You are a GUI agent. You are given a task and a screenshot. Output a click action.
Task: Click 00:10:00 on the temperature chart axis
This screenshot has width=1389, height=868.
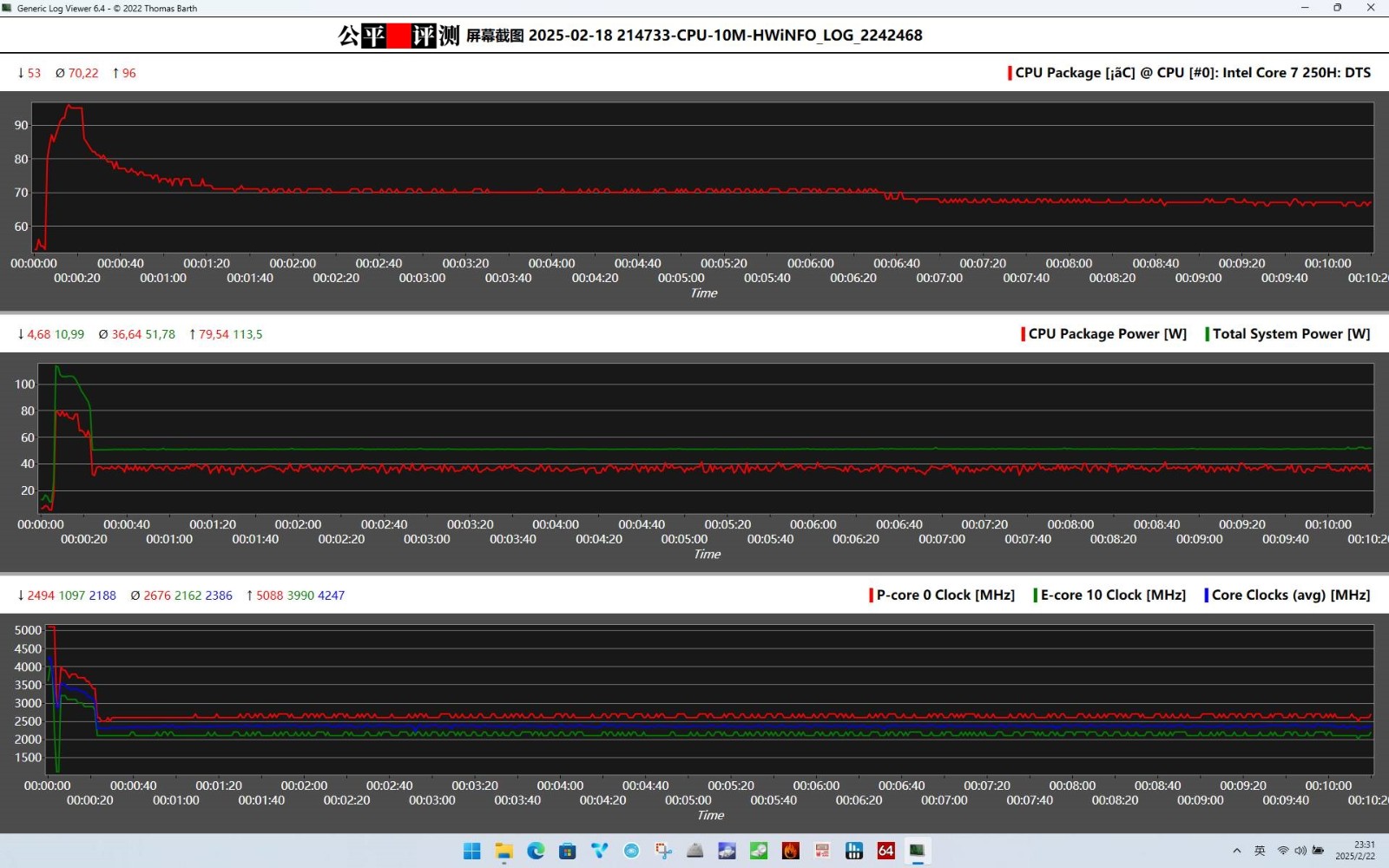[x=1328, y=264]
